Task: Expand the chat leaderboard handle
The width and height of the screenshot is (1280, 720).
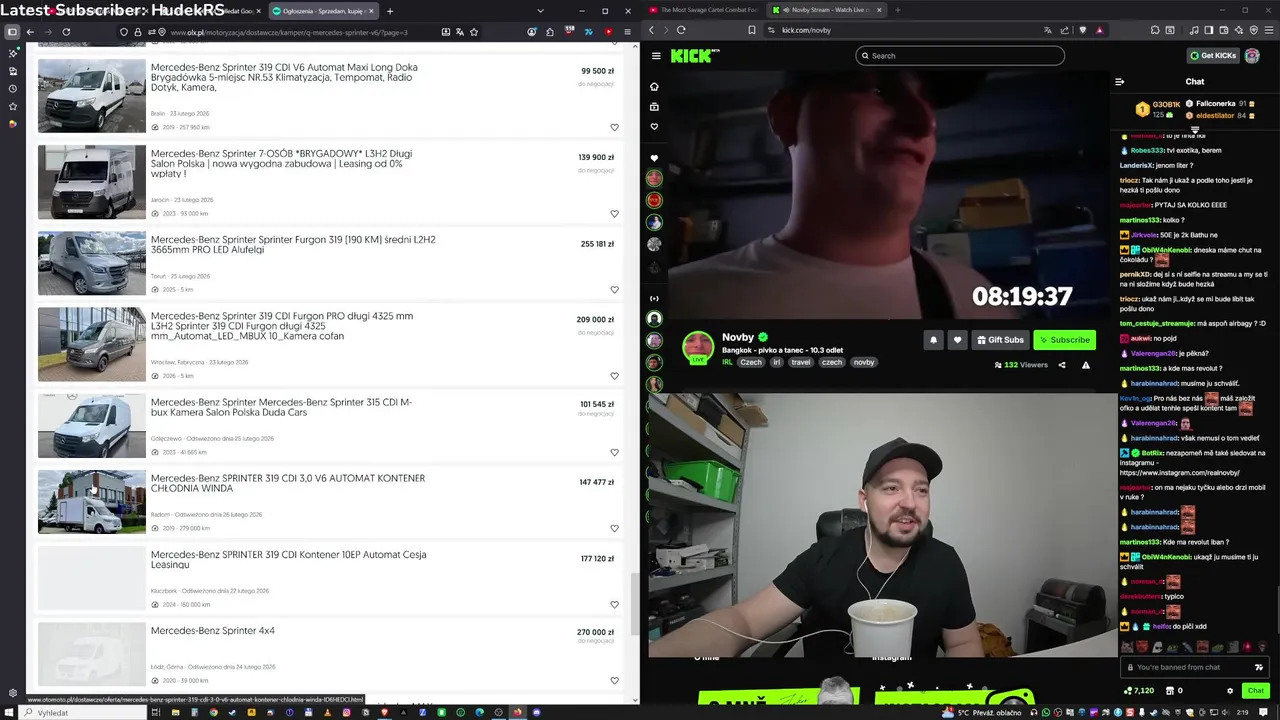Action: tap(1194, 130)
